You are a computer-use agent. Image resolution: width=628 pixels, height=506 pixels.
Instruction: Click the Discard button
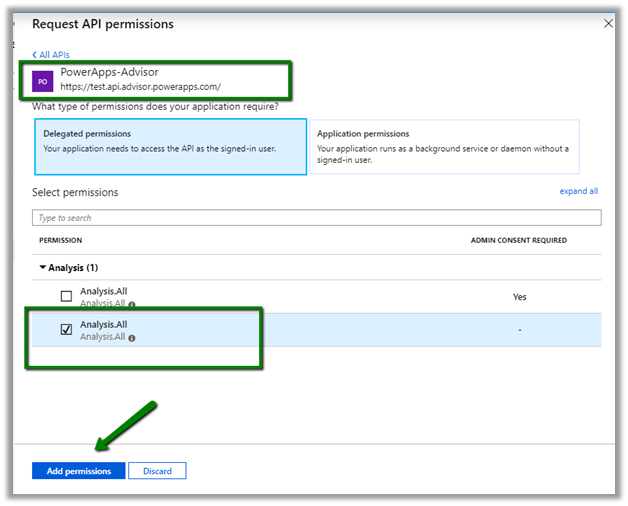[157, 471]
